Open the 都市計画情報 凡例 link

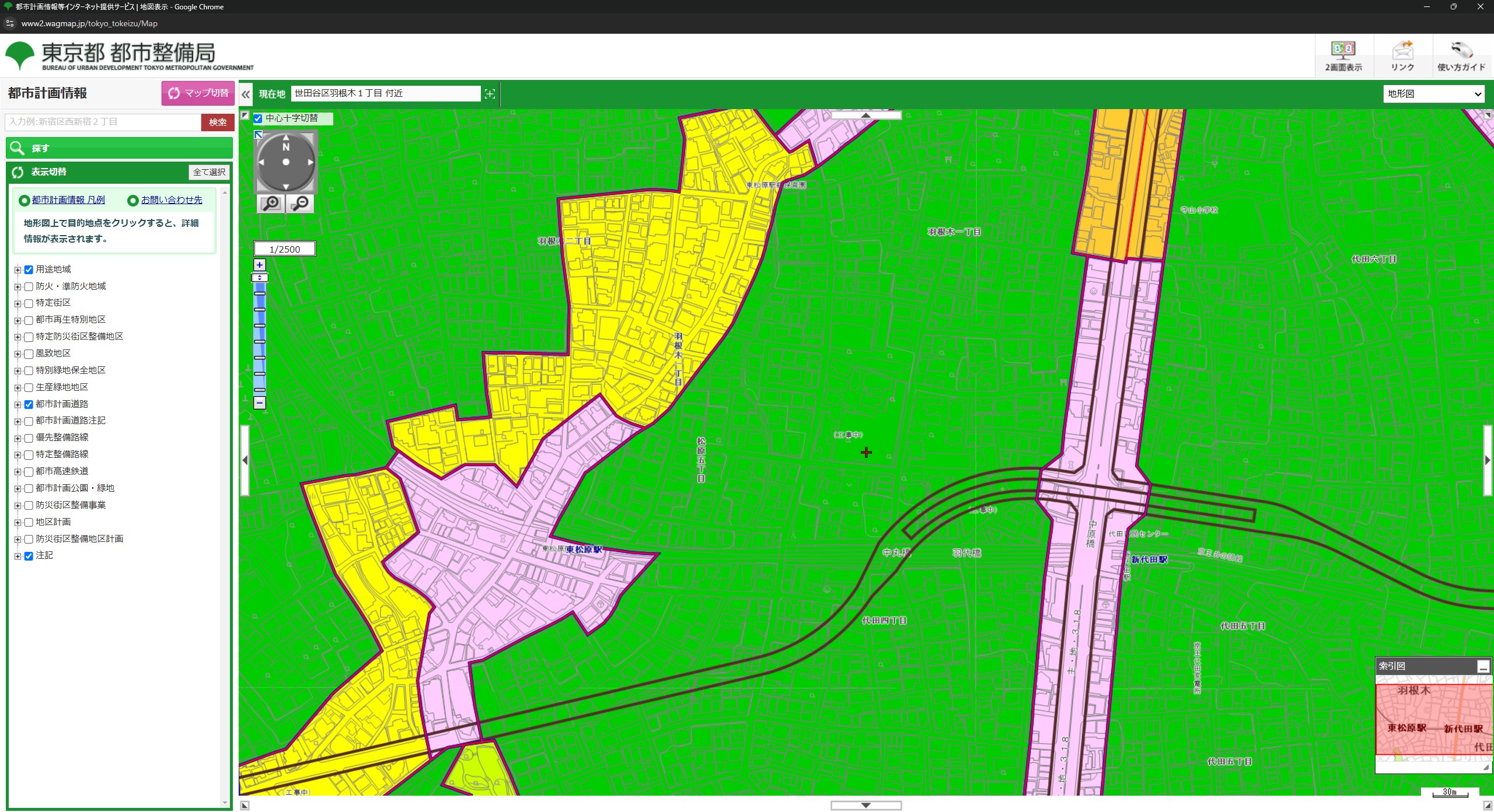point(68,200)
